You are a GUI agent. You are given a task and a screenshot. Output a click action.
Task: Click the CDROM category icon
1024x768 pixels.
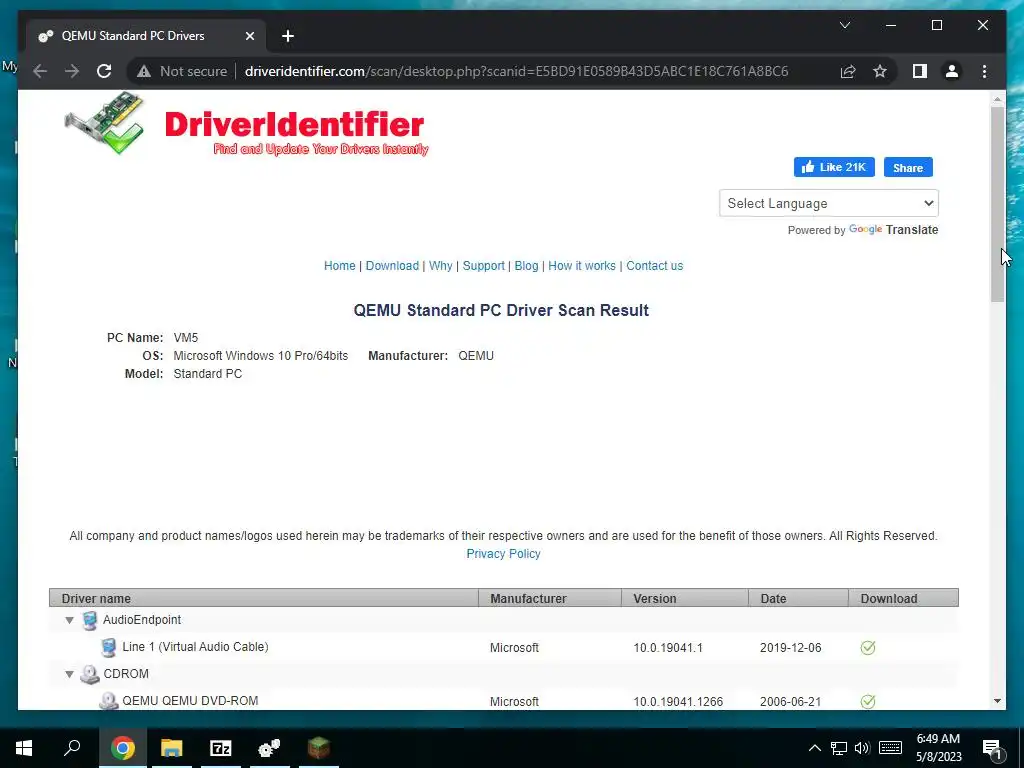(x=89, y=674)
